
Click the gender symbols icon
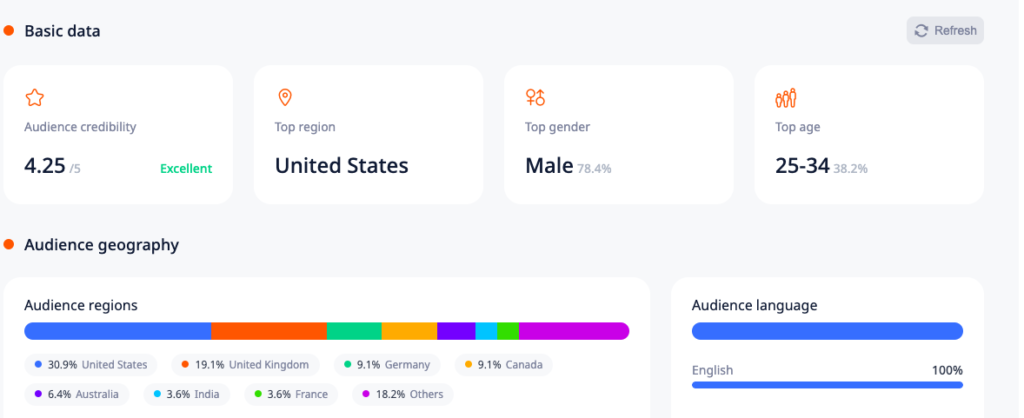[x=536, y=98]
